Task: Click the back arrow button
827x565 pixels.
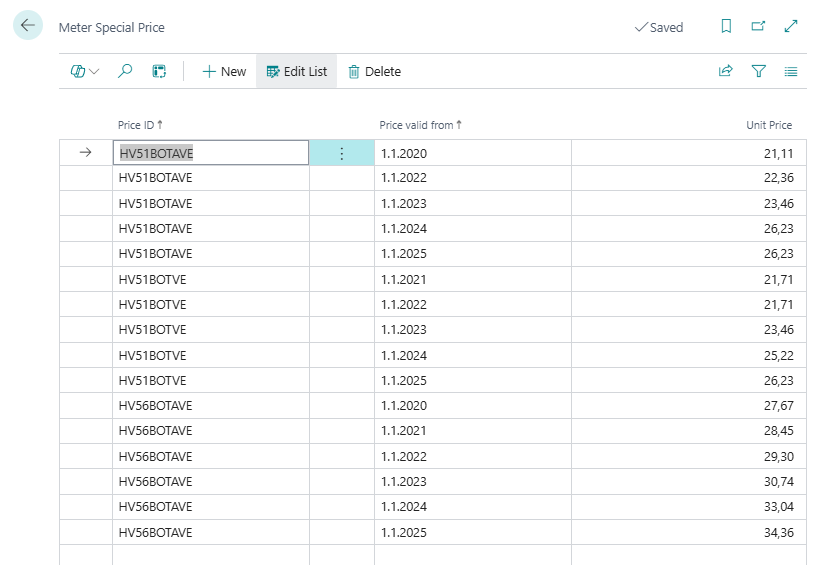Action: [27, 26]
